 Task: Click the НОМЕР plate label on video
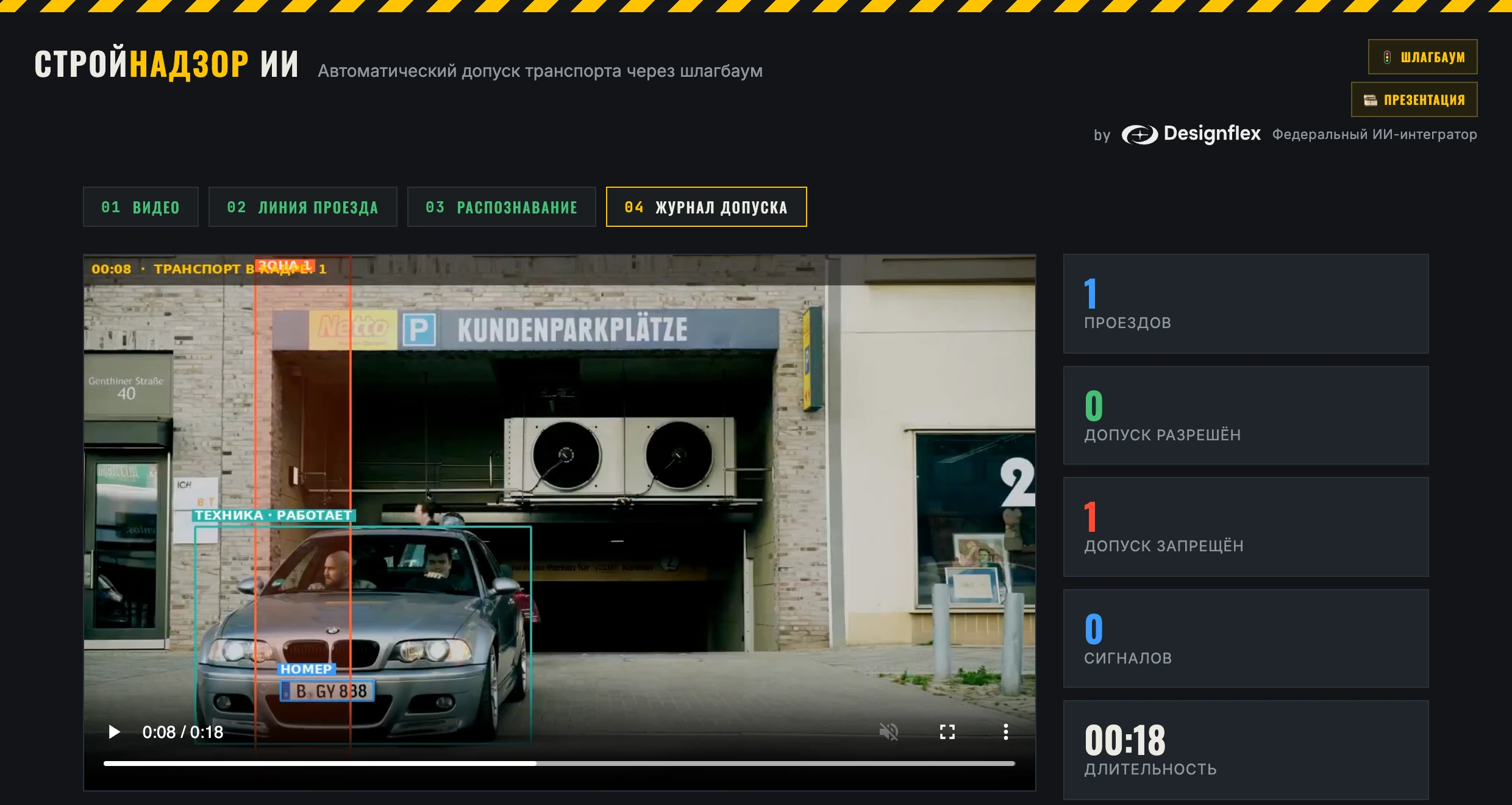coord(307,669)
